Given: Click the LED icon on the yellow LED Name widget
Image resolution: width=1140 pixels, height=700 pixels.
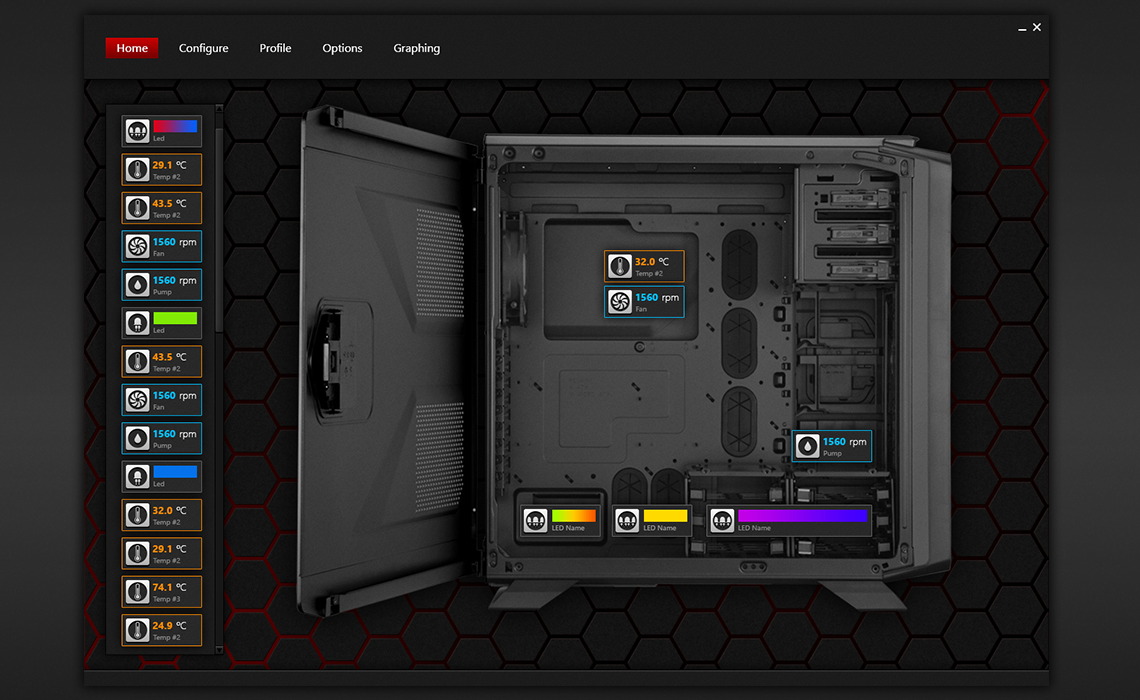Looking at the screenshot, I should (627, 520).
